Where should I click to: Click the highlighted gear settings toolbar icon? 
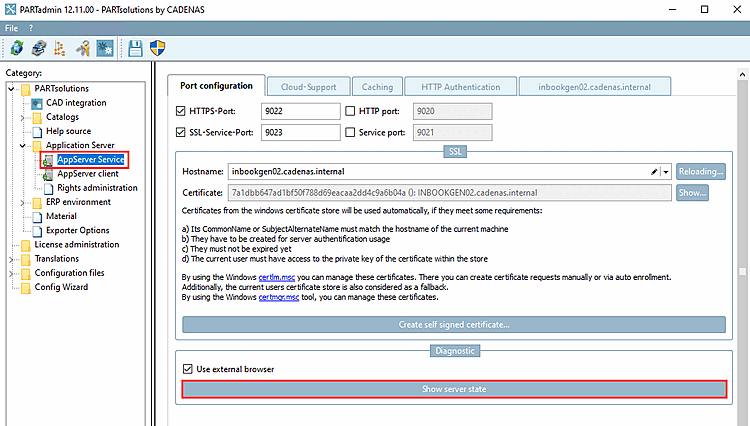pos(105,48)
